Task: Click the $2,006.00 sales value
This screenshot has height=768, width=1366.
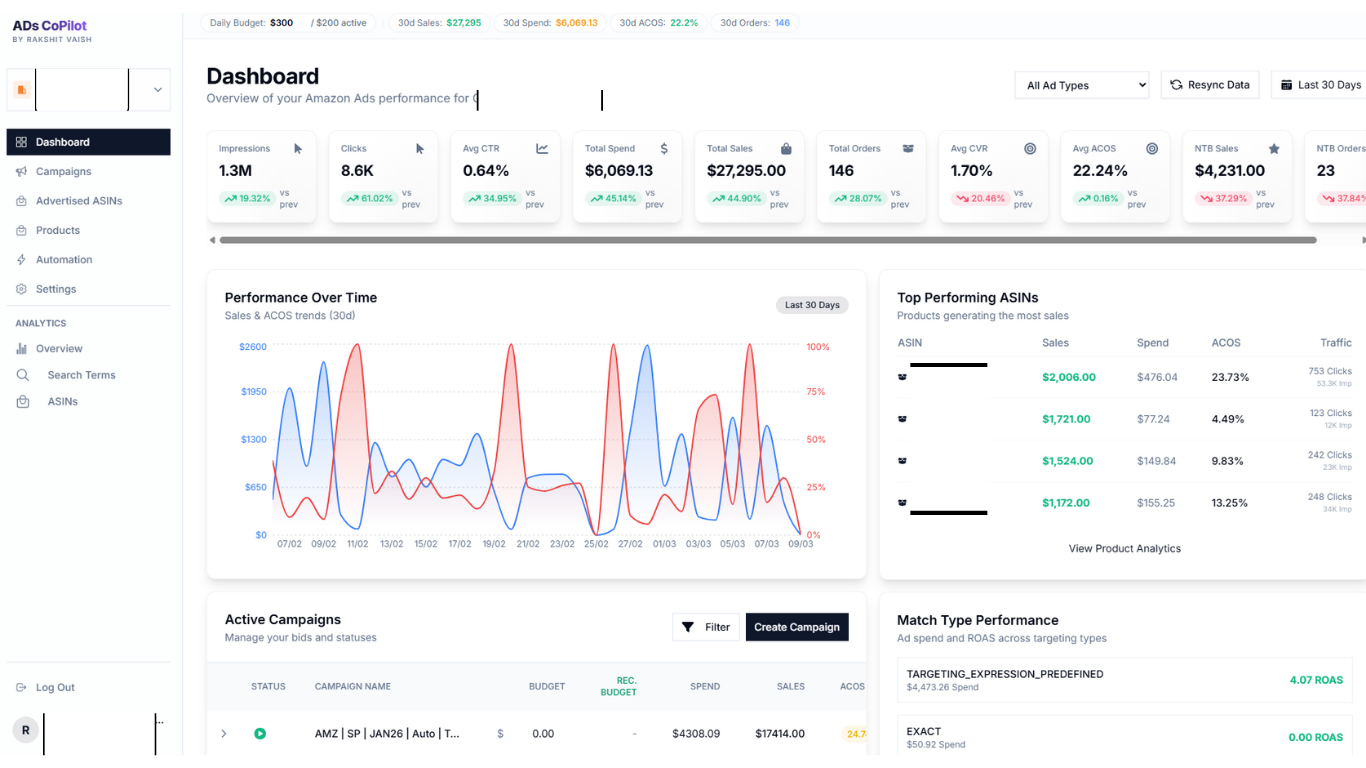Action: (1069, 377)
